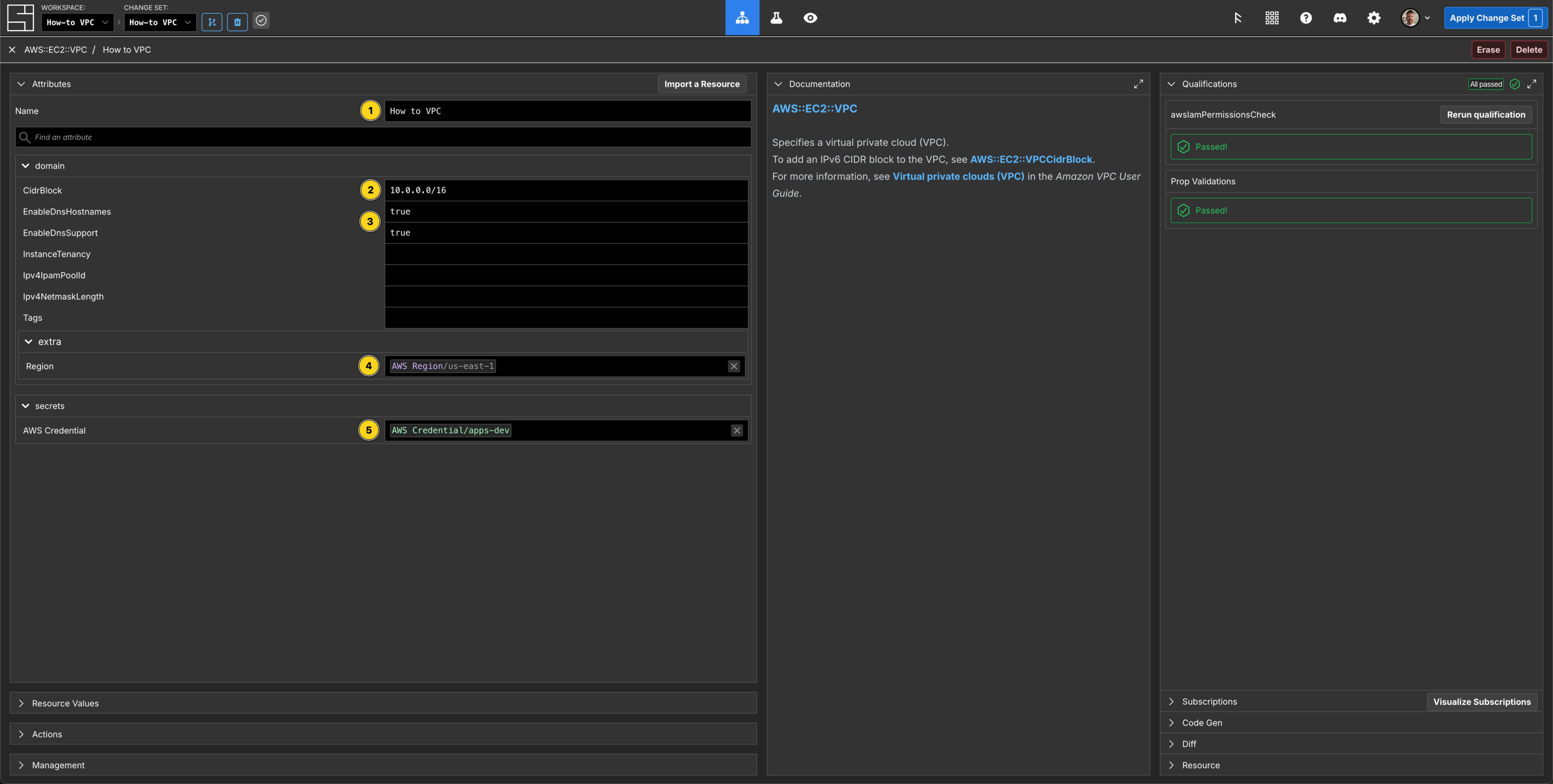Click the Ipv4NetmaskLength value field

[566, 296]
